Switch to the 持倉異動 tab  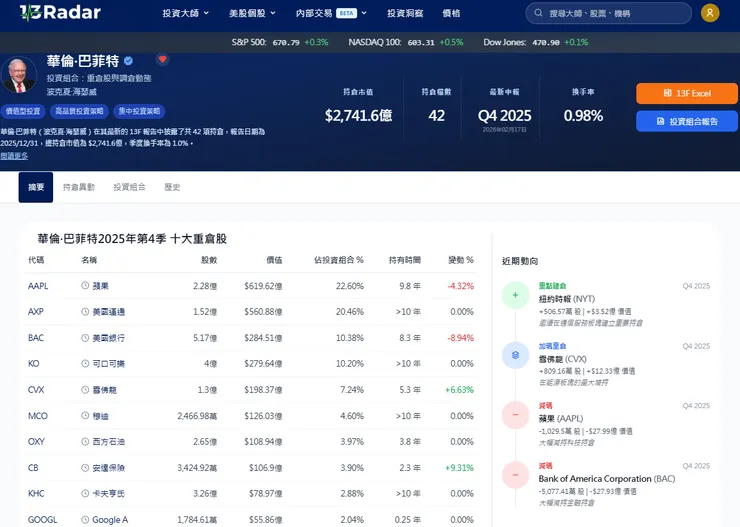(x=79, y=187)
